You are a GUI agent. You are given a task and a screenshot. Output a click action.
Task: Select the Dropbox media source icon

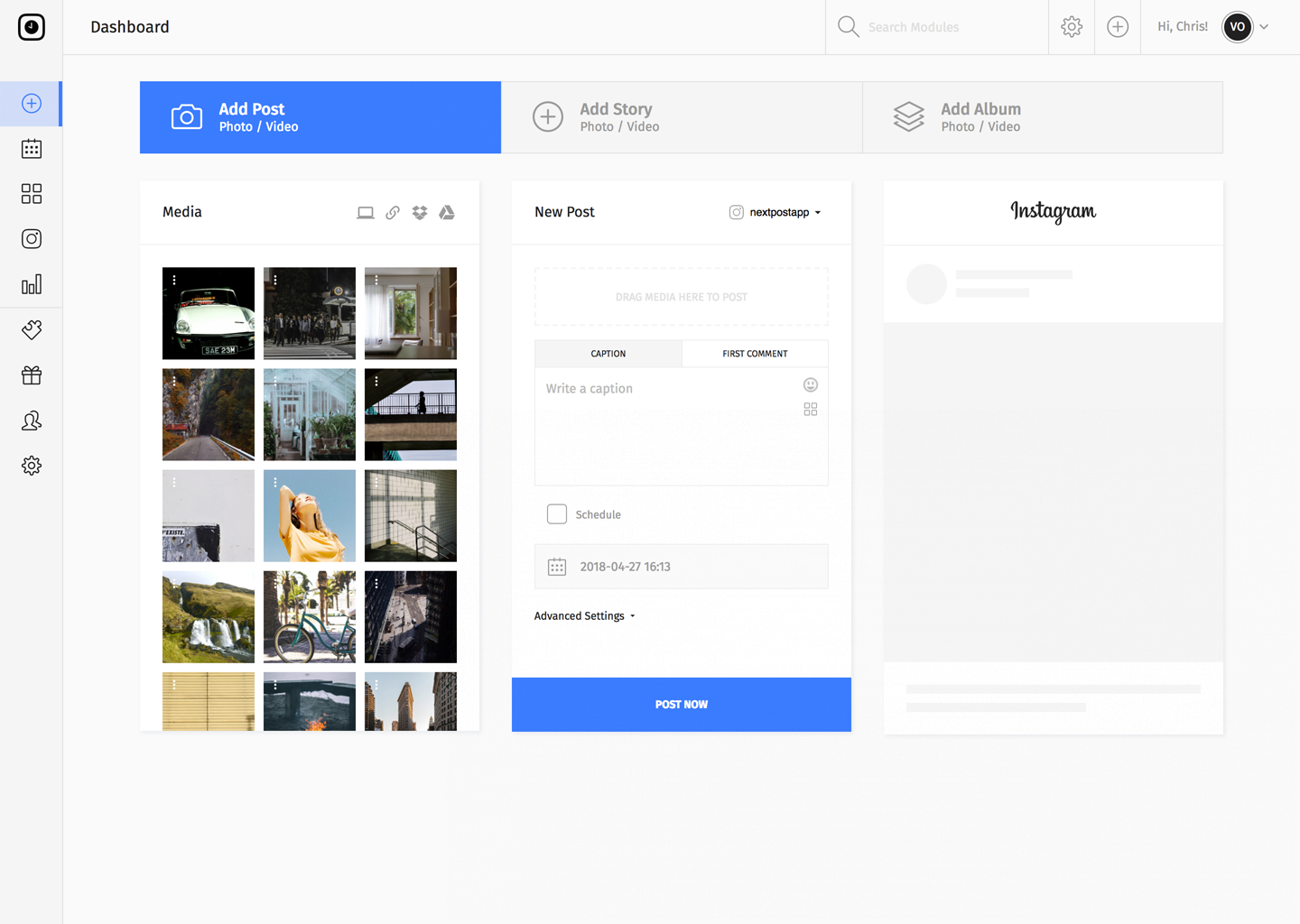(x=420, y=213)
